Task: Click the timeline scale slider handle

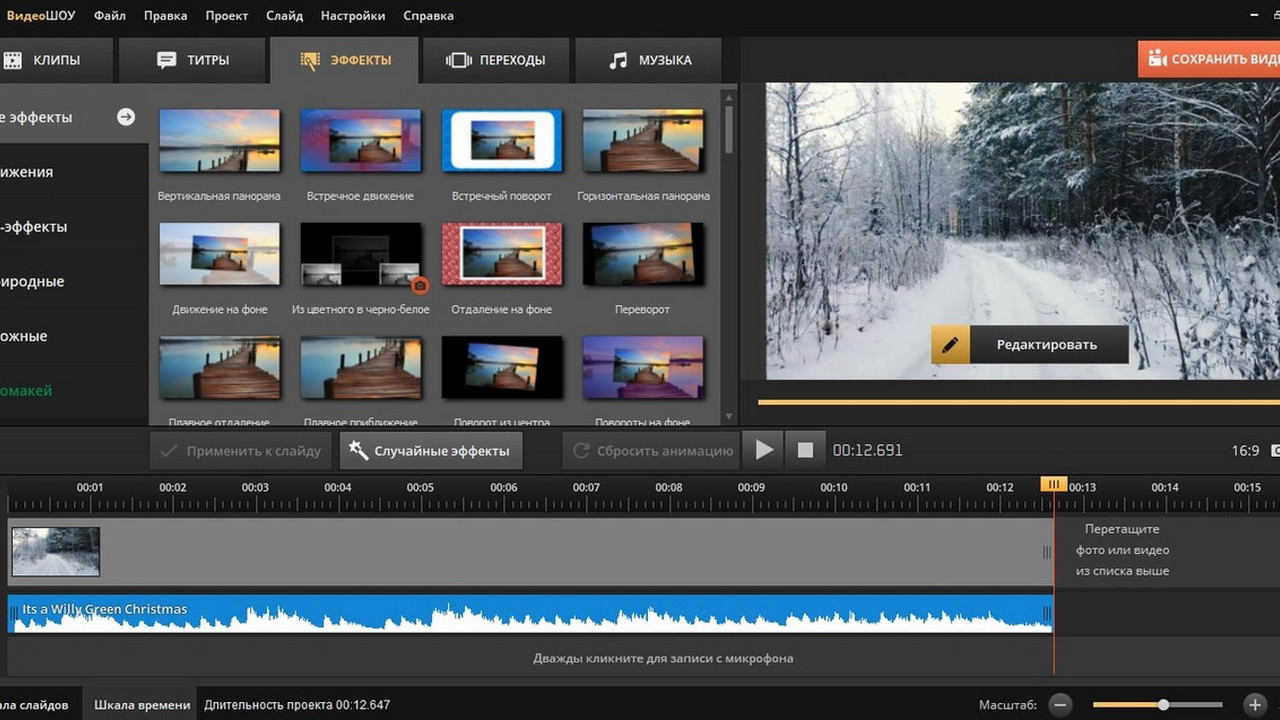Action: pyautogui.click(x=1163, y=705)
